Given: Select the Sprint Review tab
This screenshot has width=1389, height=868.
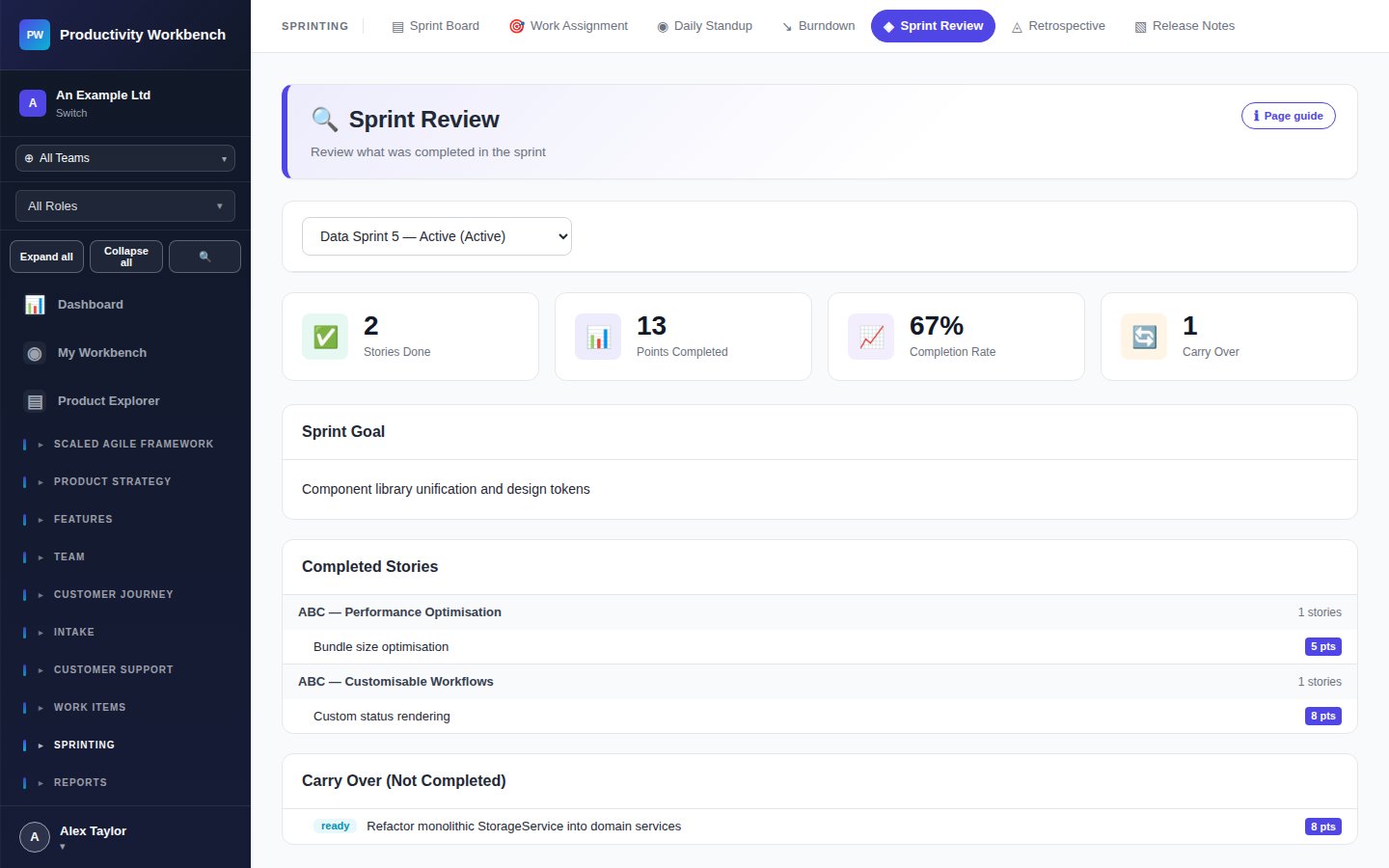Looking at the screenshot, I should (933, 26).
